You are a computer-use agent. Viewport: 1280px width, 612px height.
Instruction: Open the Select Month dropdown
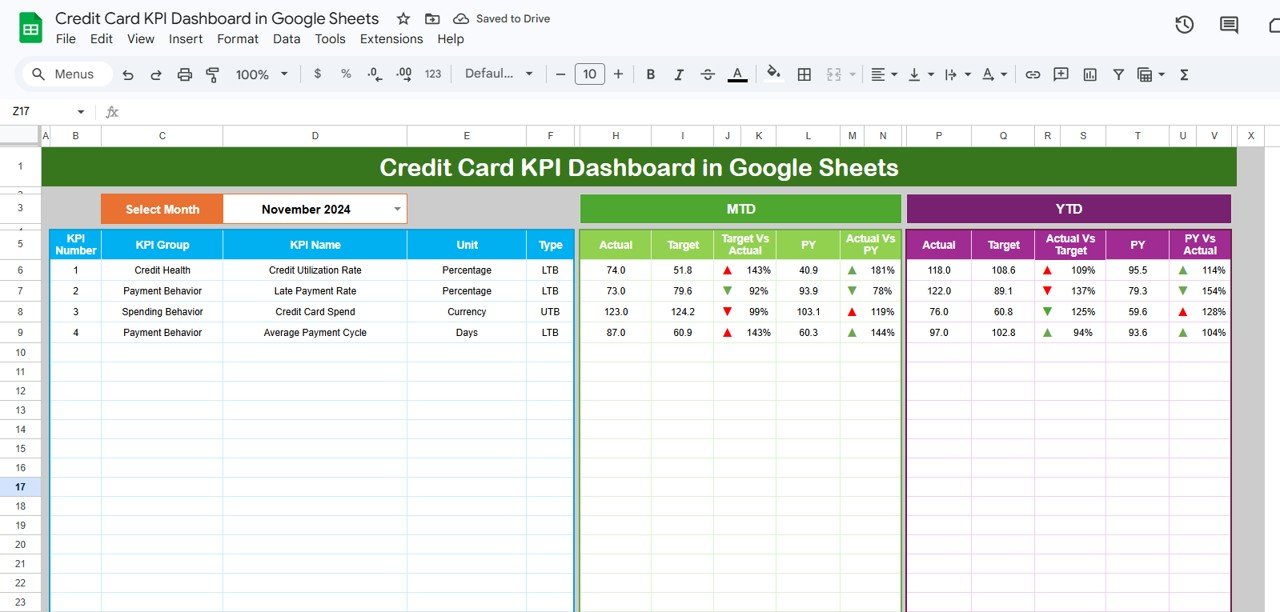point(397,209)
